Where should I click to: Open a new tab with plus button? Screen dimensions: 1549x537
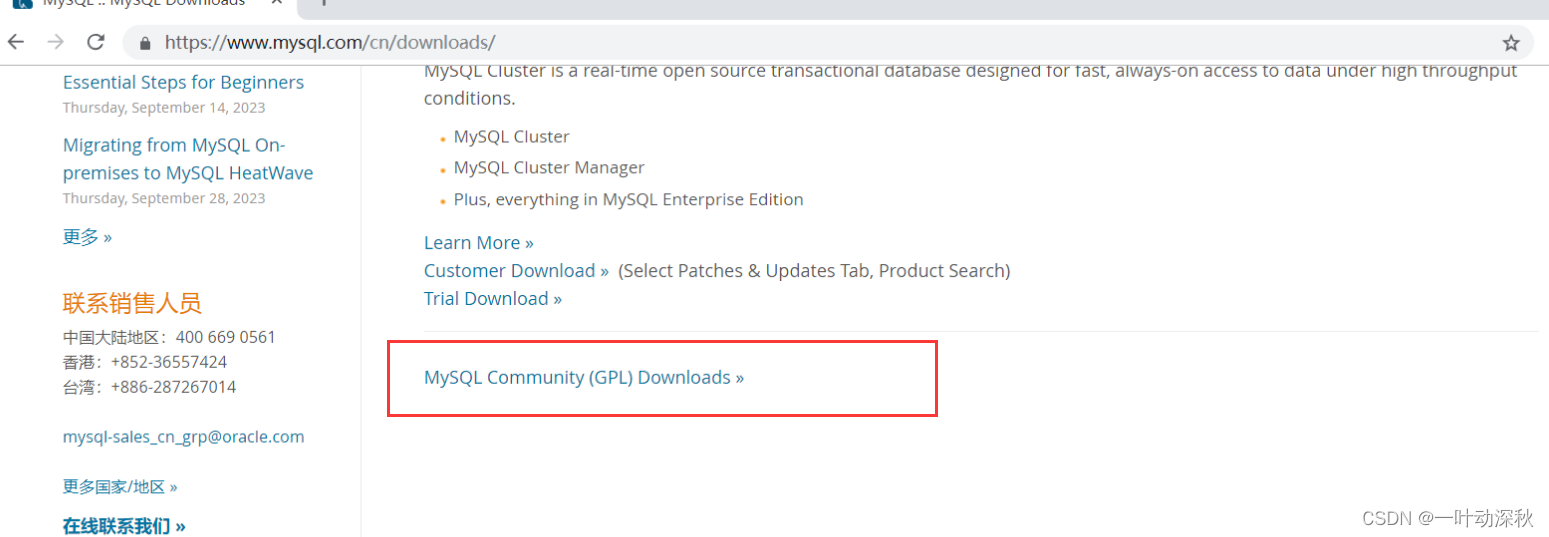coord(323,3)
